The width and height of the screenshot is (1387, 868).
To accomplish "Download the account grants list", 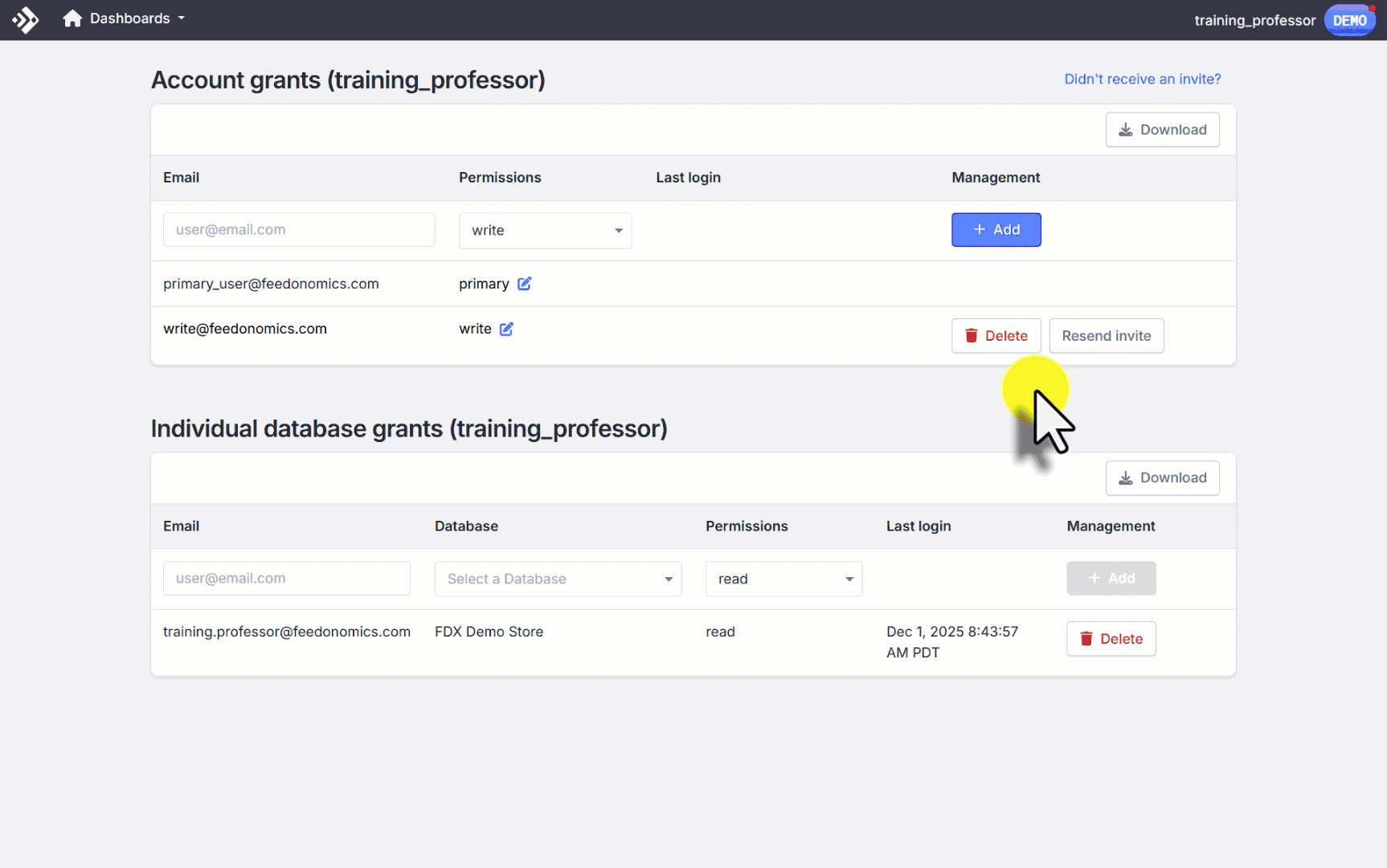I will click(1162, 129).
